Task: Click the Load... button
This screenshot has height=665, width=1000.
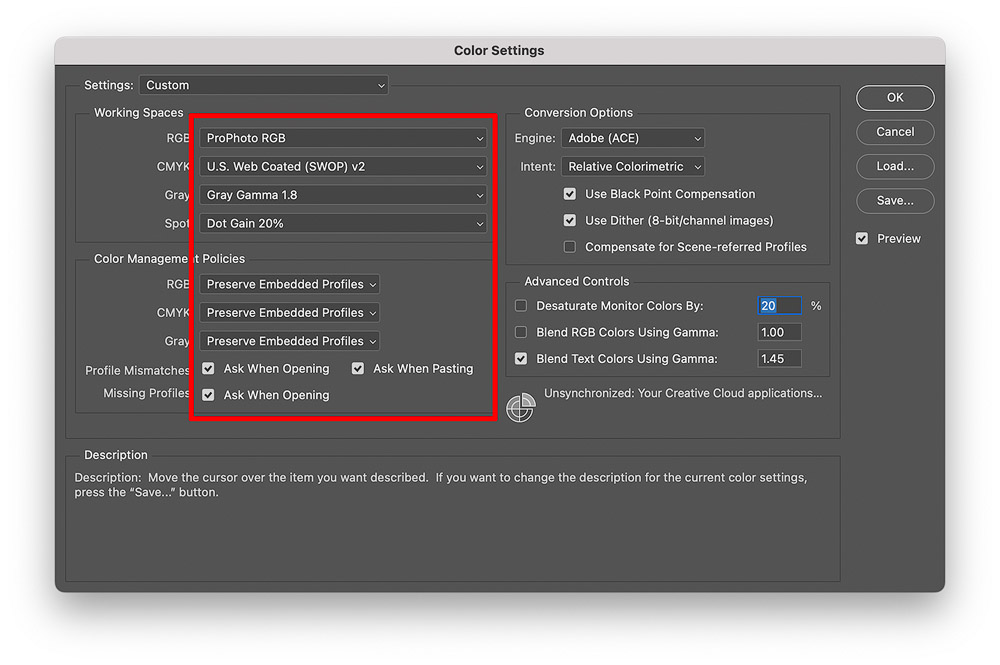Action: tap(895, 166)
